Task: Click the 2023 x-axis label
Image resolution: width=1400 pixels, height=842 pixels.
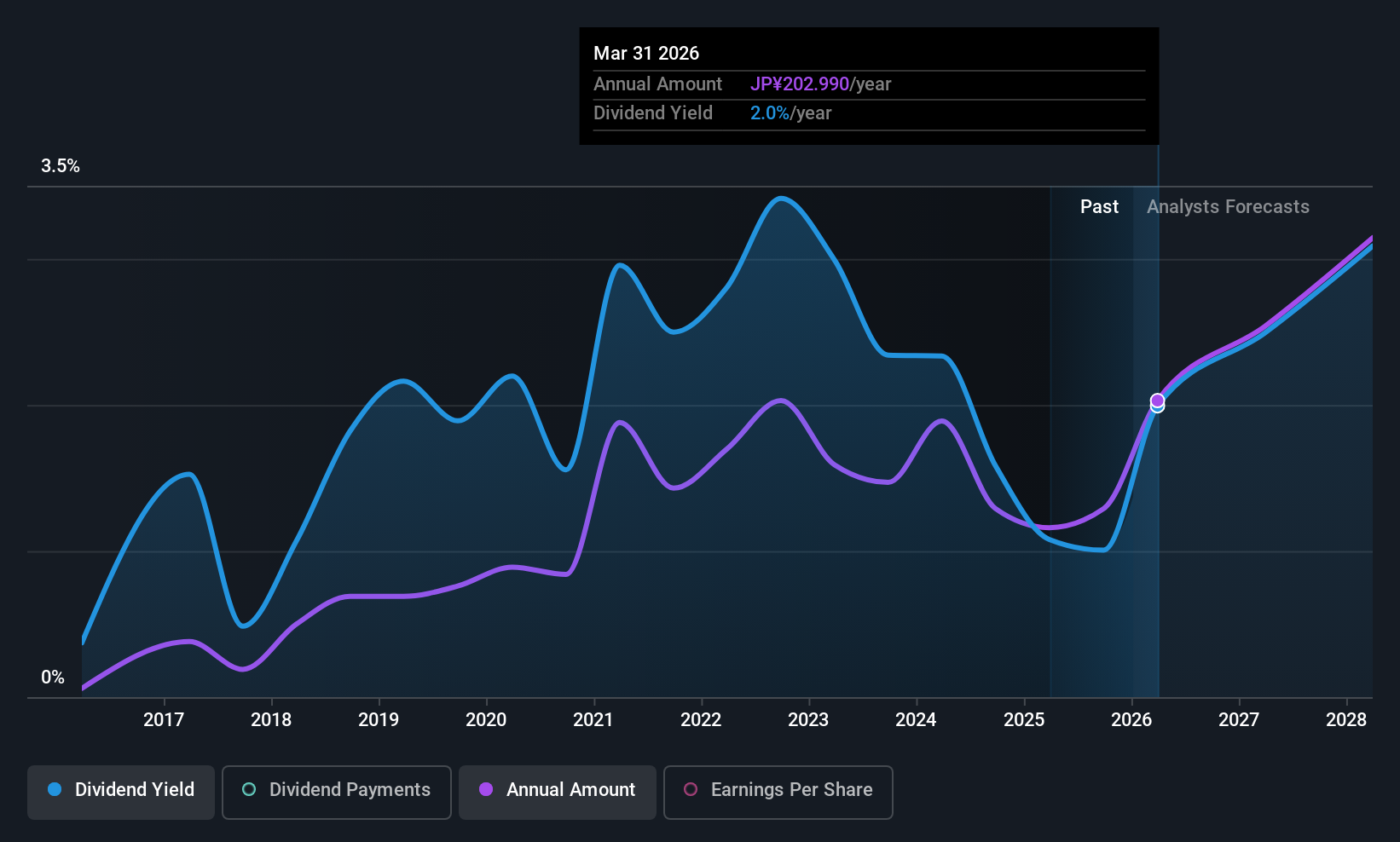Action: point(808,720)
